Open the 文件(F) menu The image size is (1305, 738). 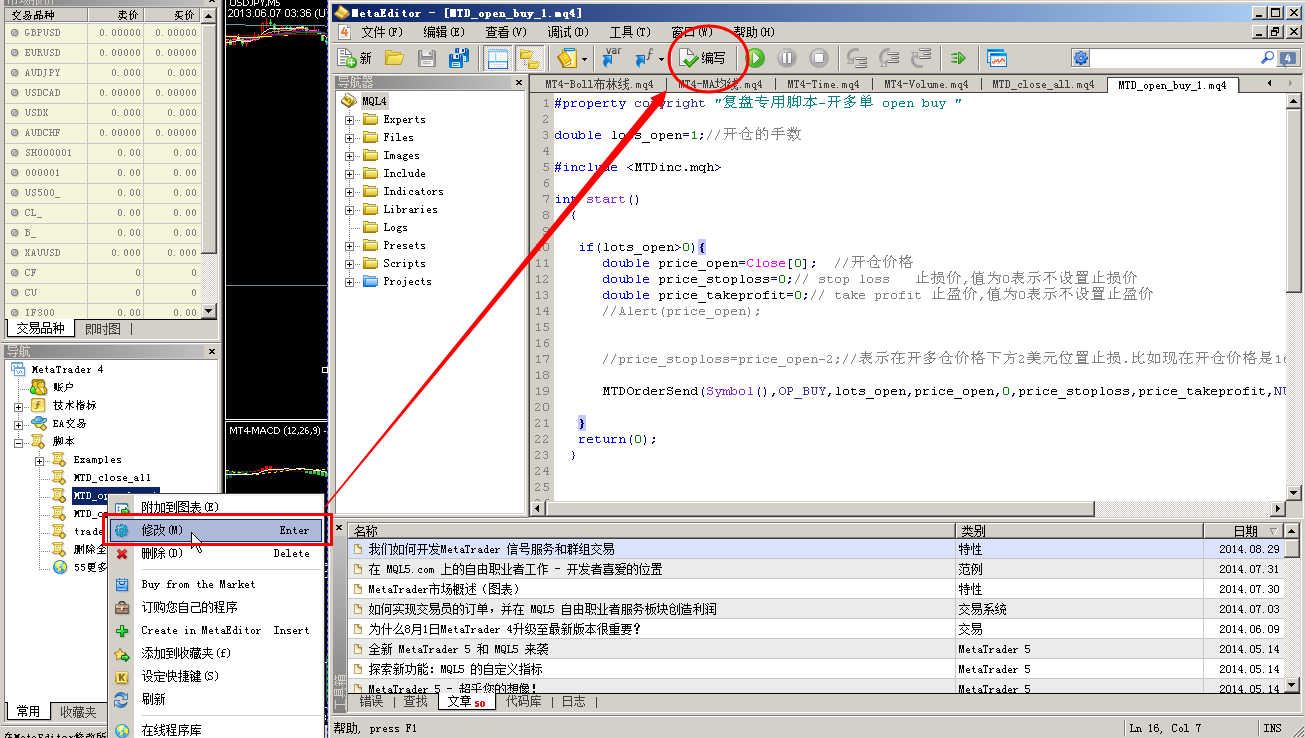coord(382,32)
